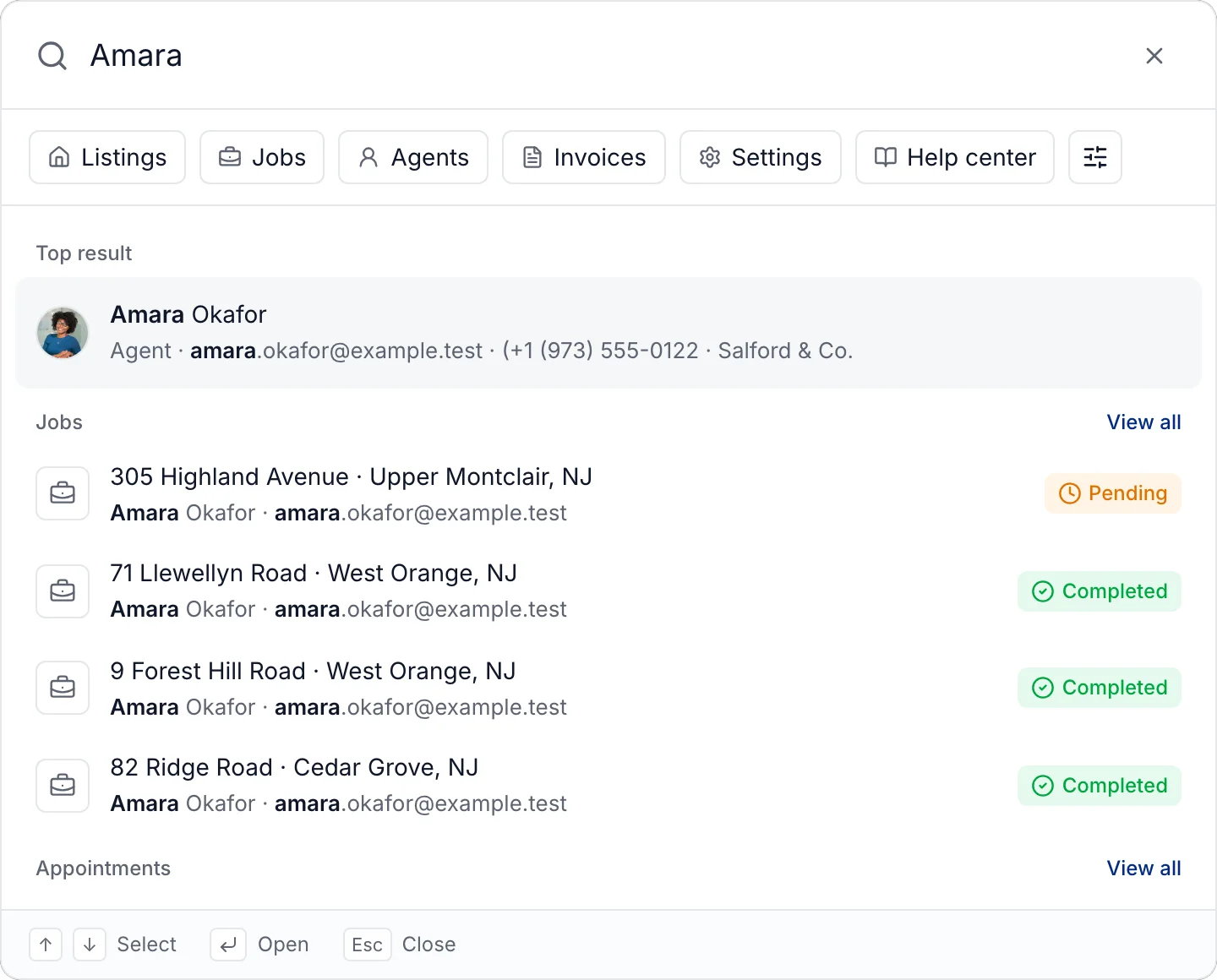The image size is (1217, 980).
Task: Click Completed badge for 71 Llewellyn Road
Action: coord(1100,591)
